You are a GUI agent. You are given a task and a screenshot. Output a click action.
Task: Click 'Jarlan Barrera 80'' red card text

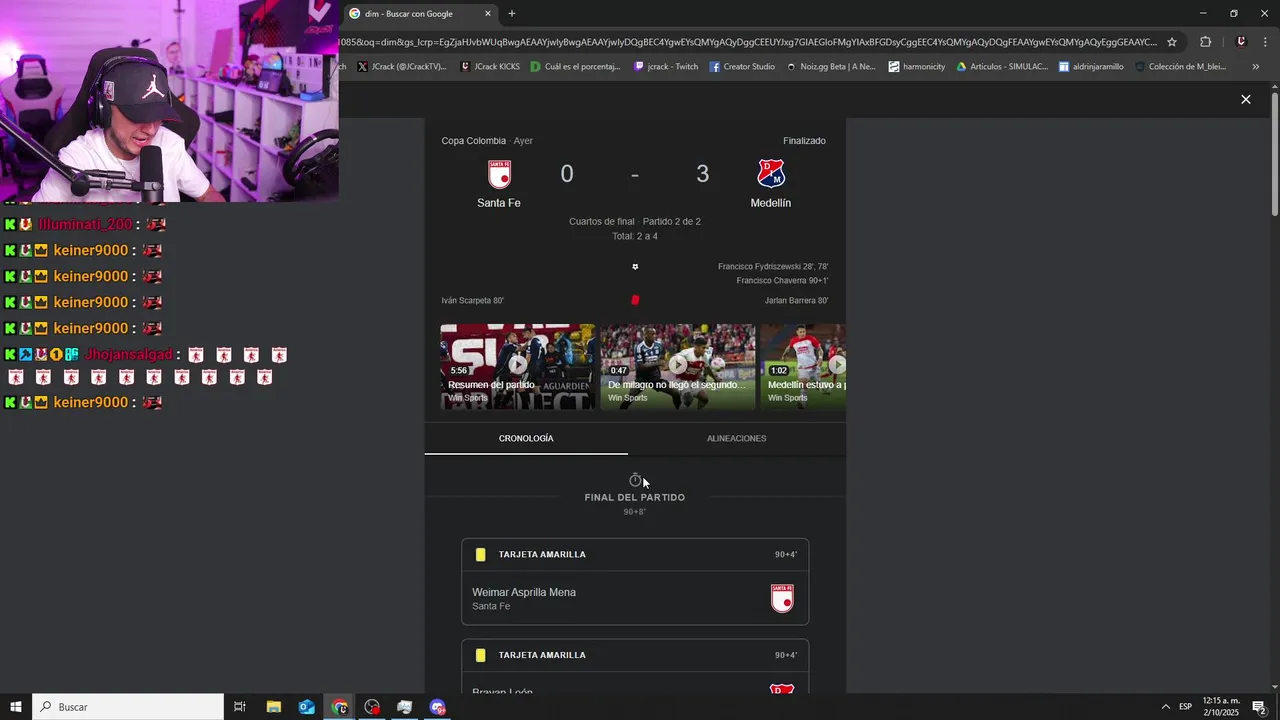(796, 301)
